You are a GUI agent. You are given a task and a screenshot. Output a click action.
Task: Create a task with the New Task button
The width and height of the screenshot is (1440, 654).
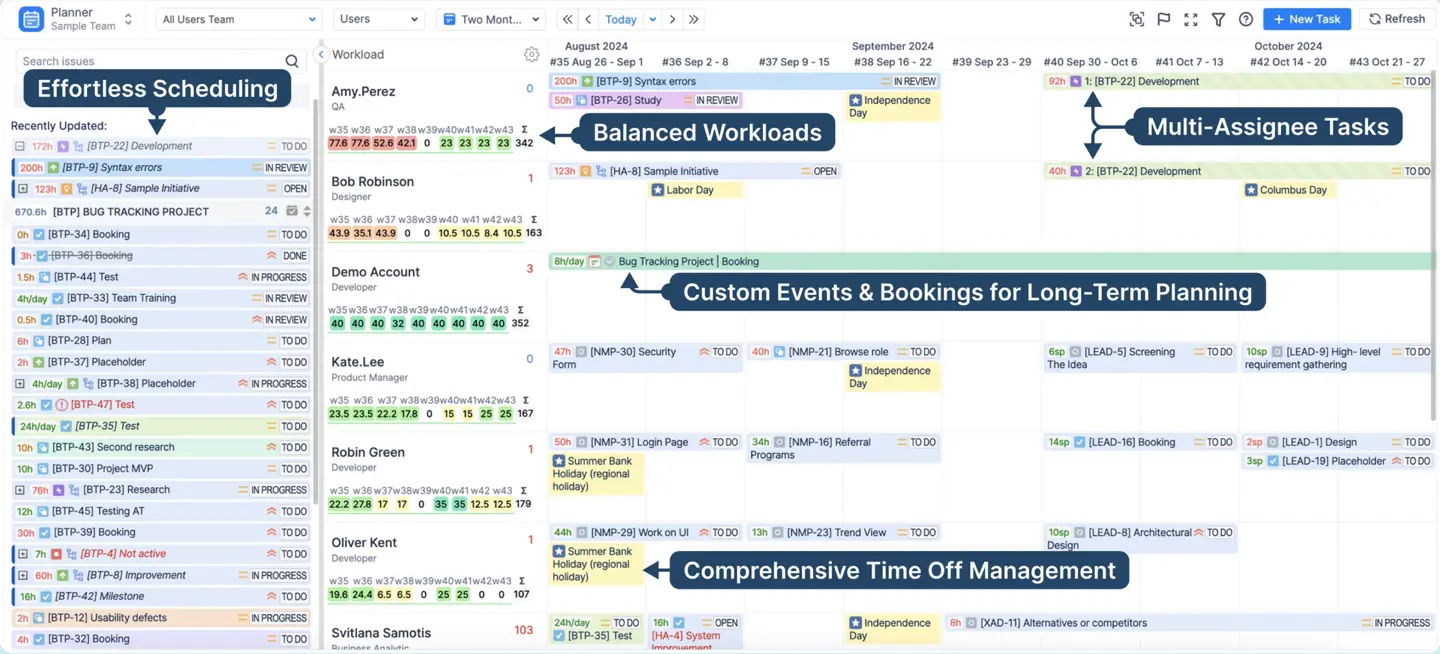pos(1305,18)
